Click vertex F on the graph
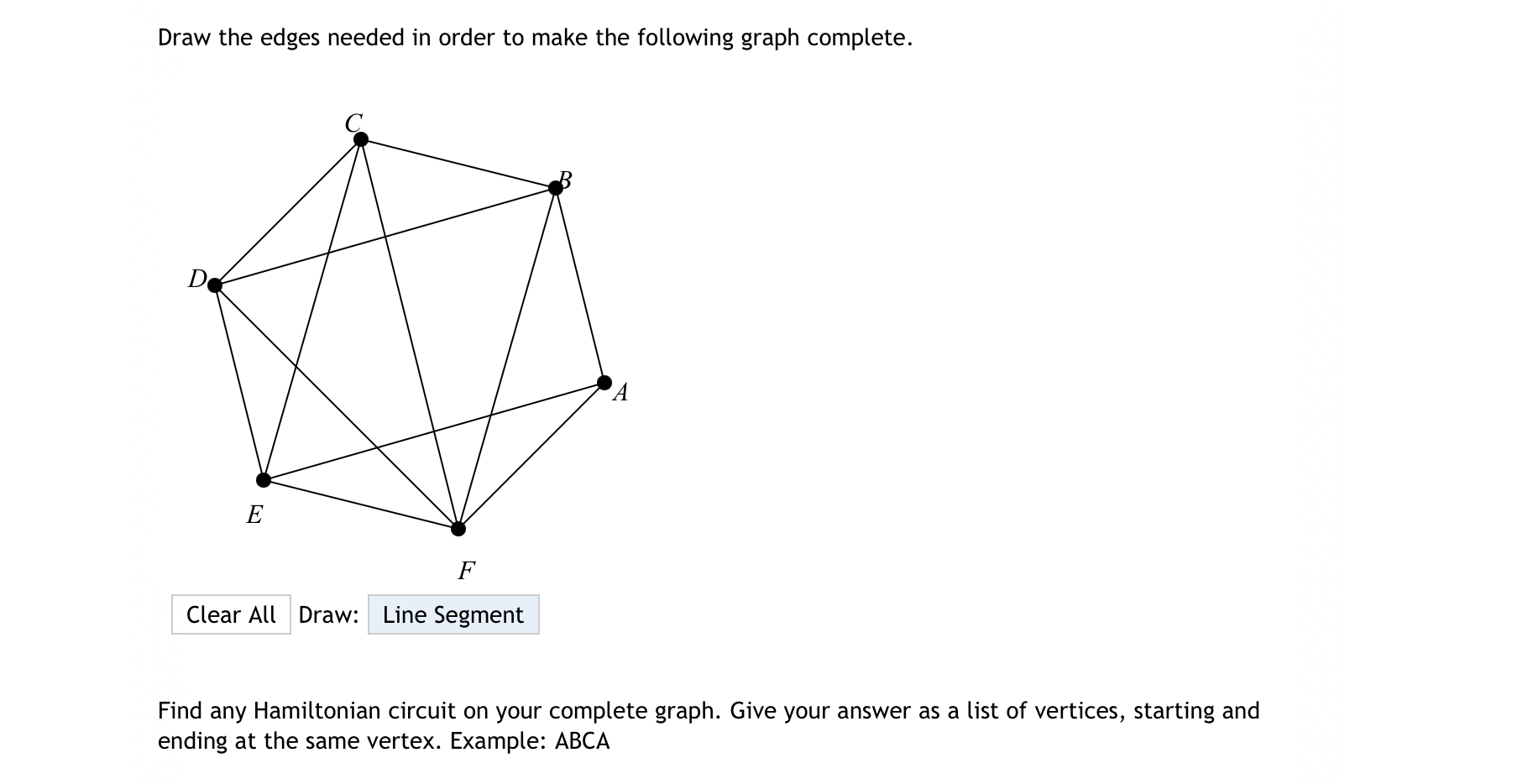Image resolution: width=1533 pixels, height=784 pixels. 457,530
